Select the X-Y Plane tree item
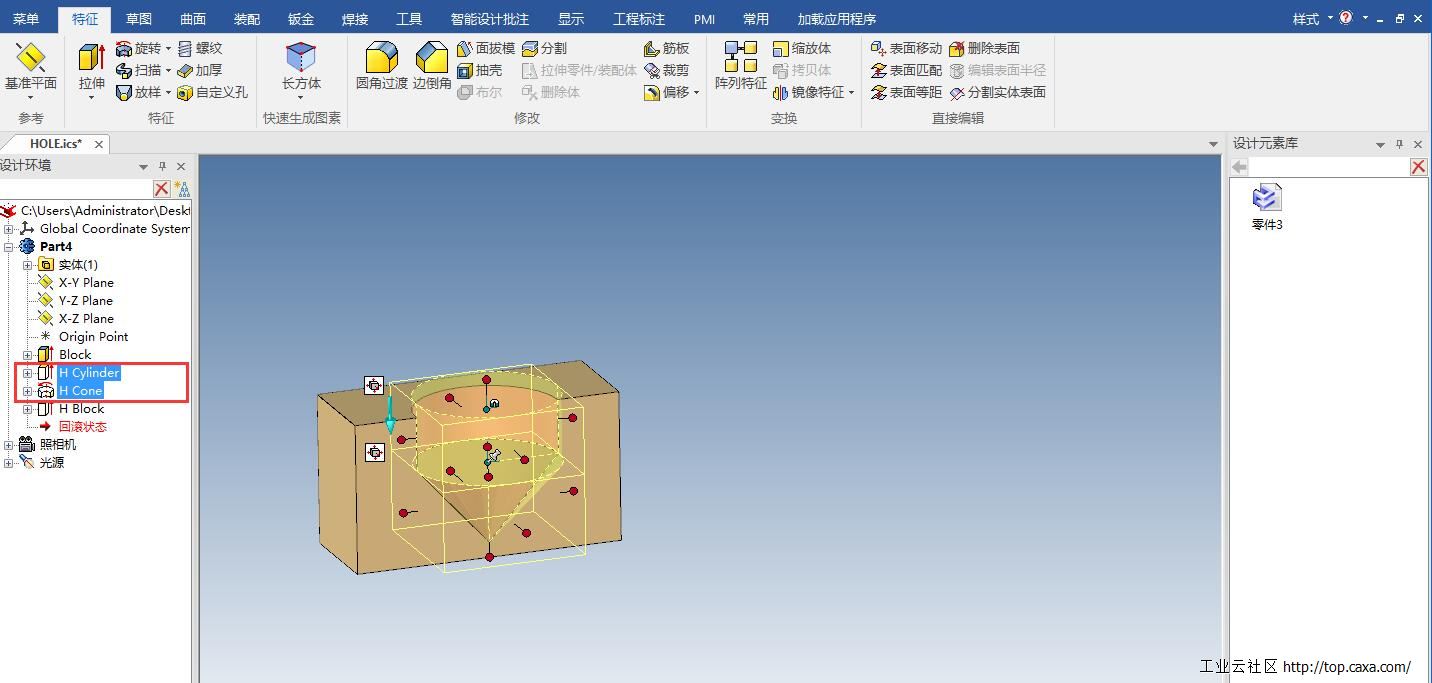 coord(86,283)
